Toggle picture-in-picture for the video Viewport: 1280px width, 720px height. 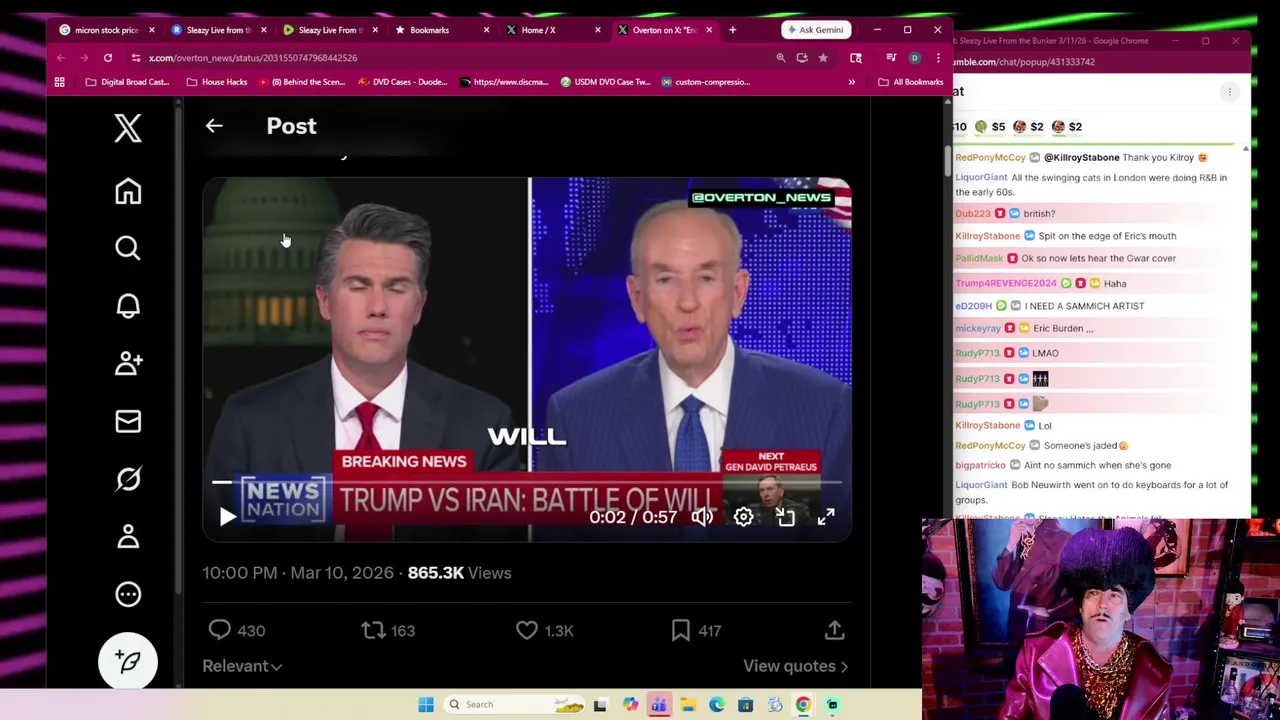(x=785, y=517)
